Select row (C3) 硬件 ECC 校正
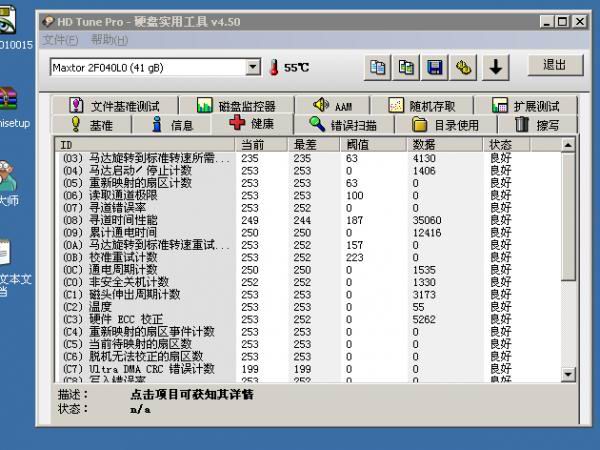Image resolution: width=600 pixels, height=450 pixels. pyautogui.click(x=308, y=319)
